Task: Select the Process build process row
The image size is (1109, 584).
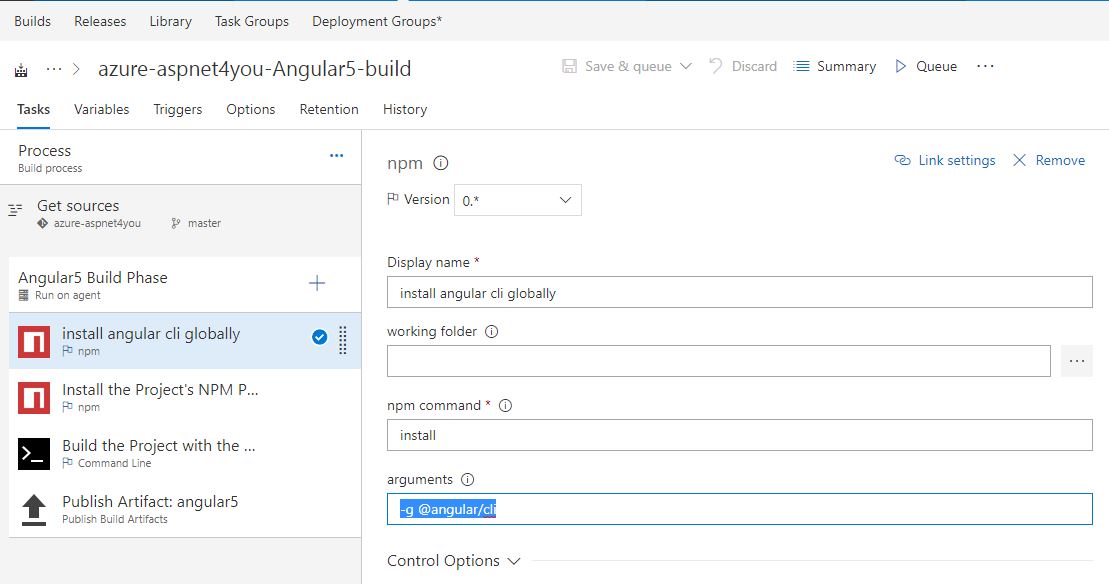Action: click(x=180, y=158)
